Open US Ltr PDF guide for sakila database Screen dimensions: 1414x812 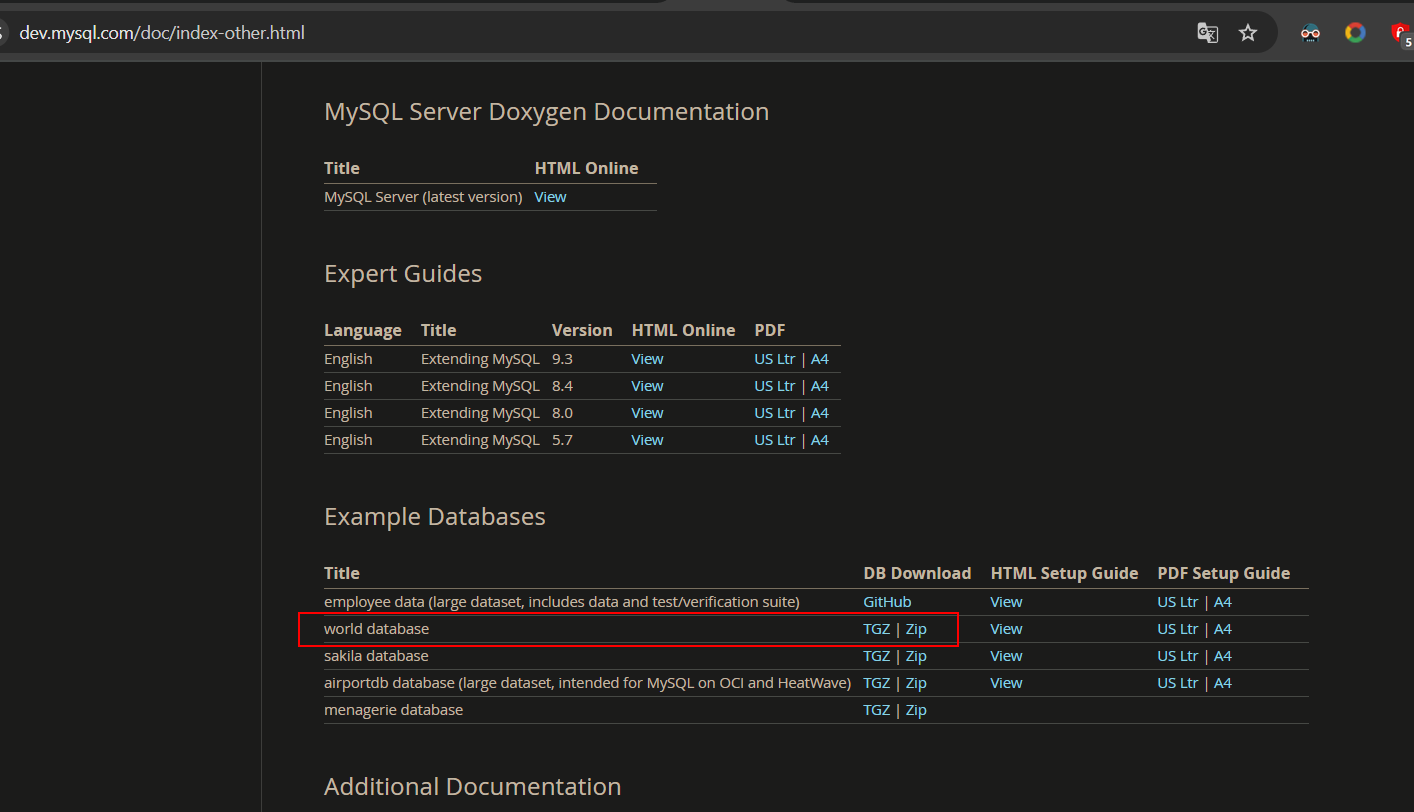[x=1178, y=656]
